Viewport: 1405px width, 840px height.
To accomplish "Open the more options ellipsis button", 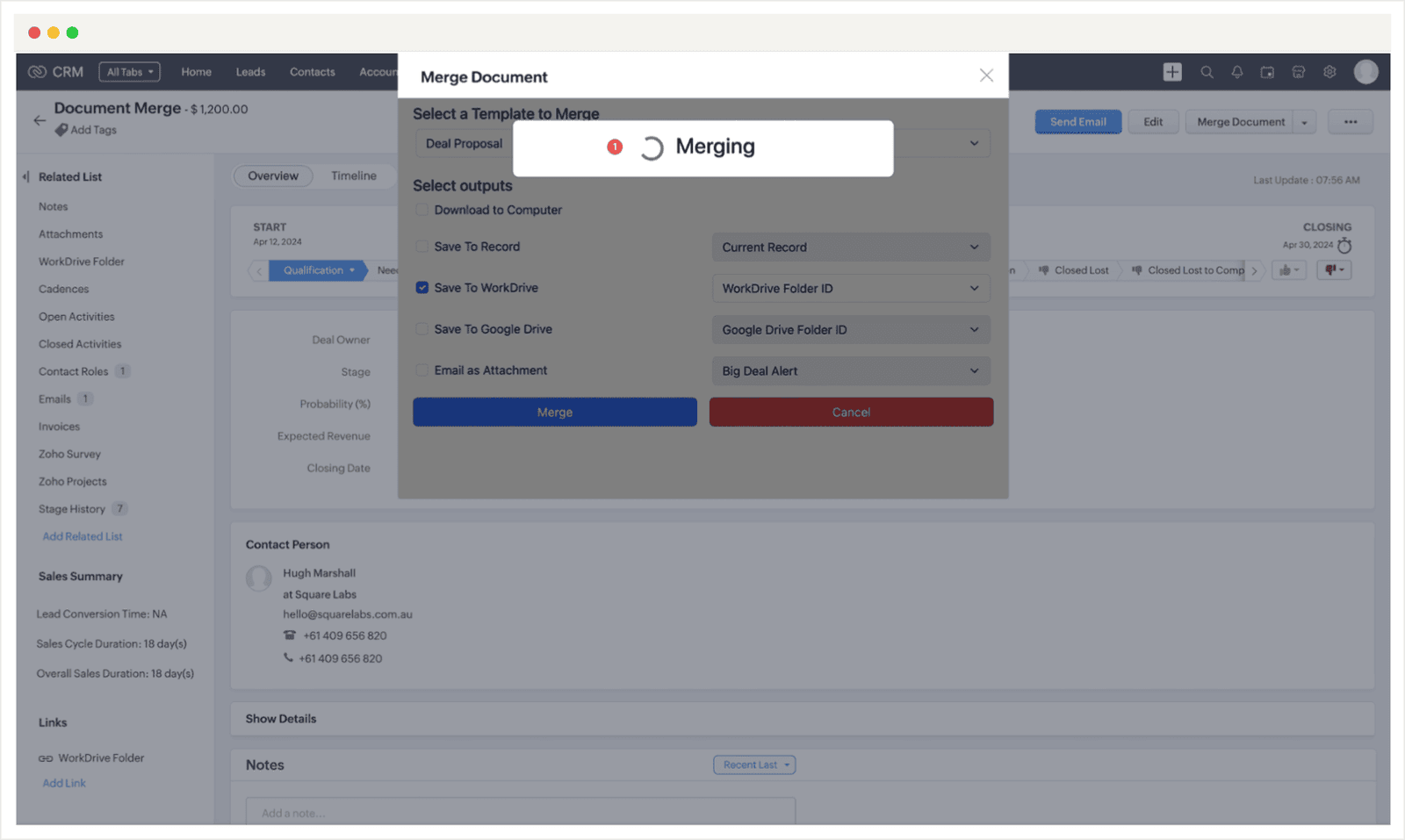I will (1351, 122).
